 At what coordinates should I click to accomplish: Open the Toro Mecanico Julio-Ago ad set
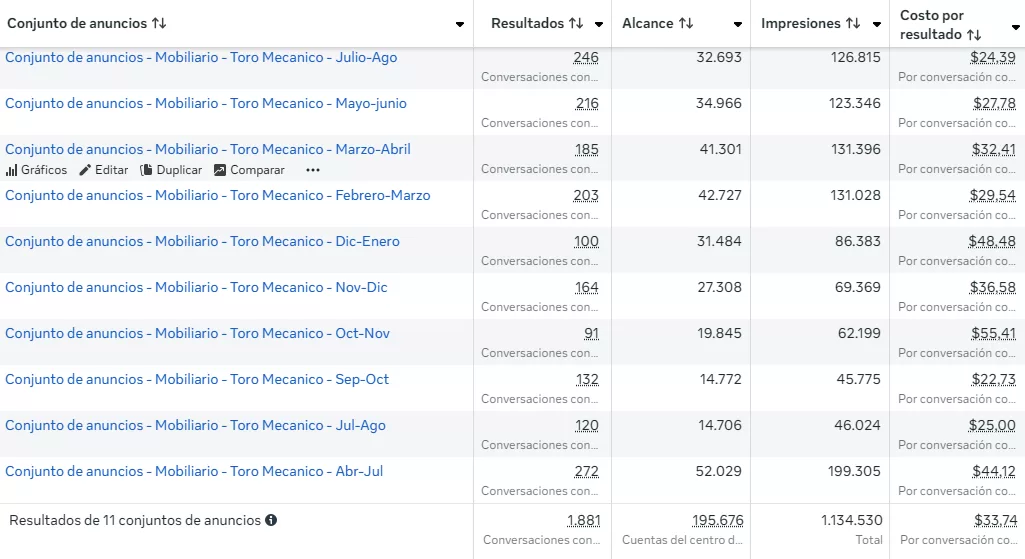coord(201,57)
